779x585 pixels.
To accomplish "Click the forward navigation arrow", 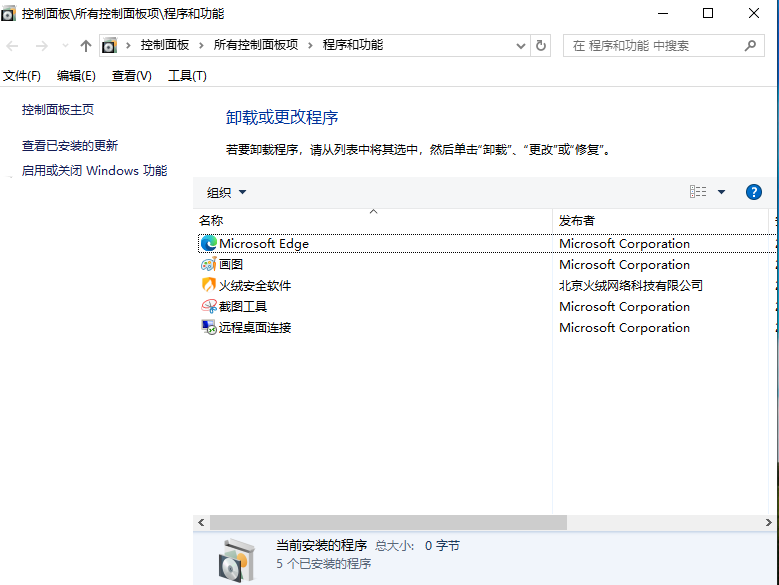I will [x=42, y=46].
